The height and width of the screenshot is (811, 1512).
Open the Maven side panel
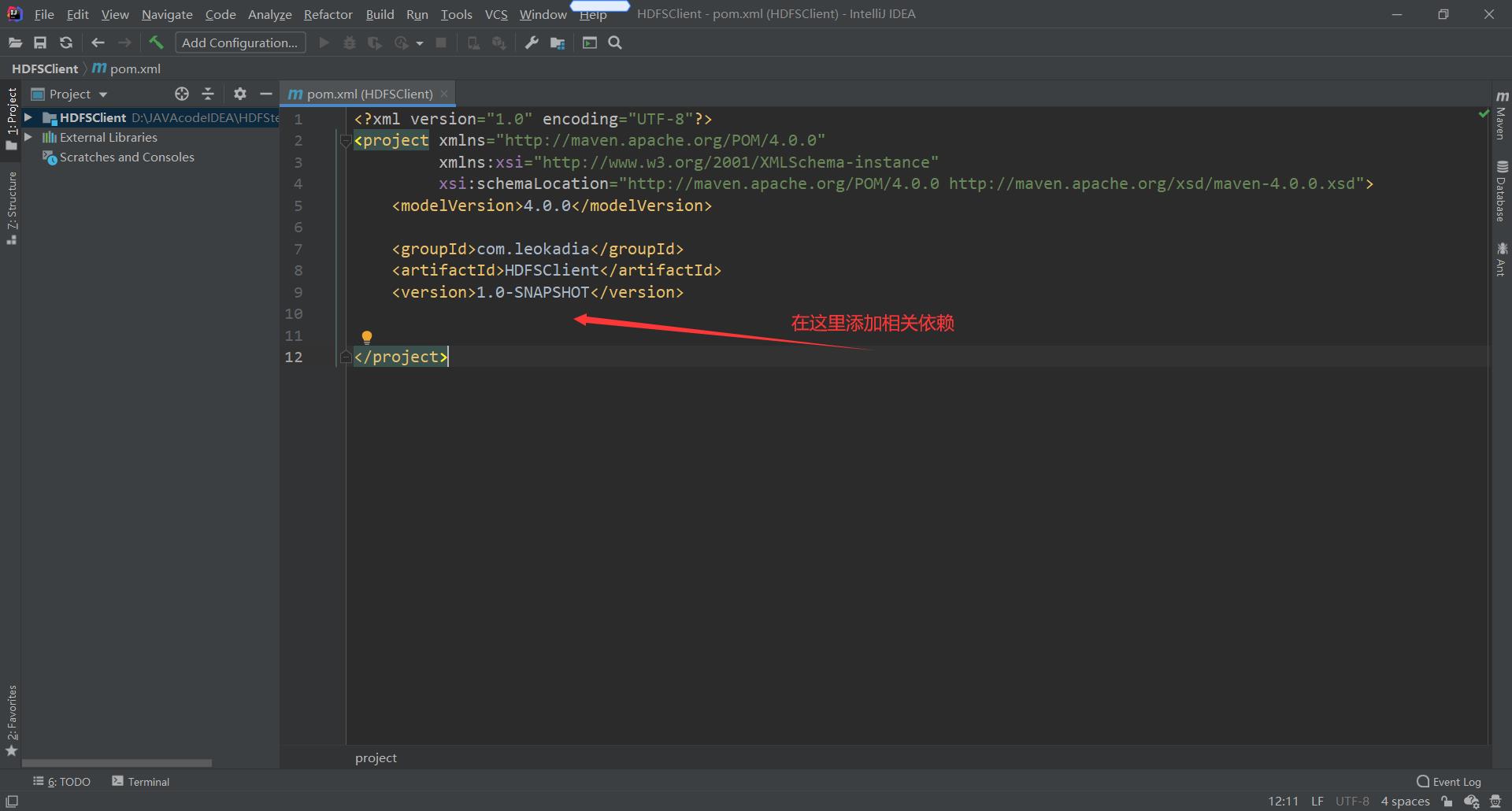[x=1501, y=116]
